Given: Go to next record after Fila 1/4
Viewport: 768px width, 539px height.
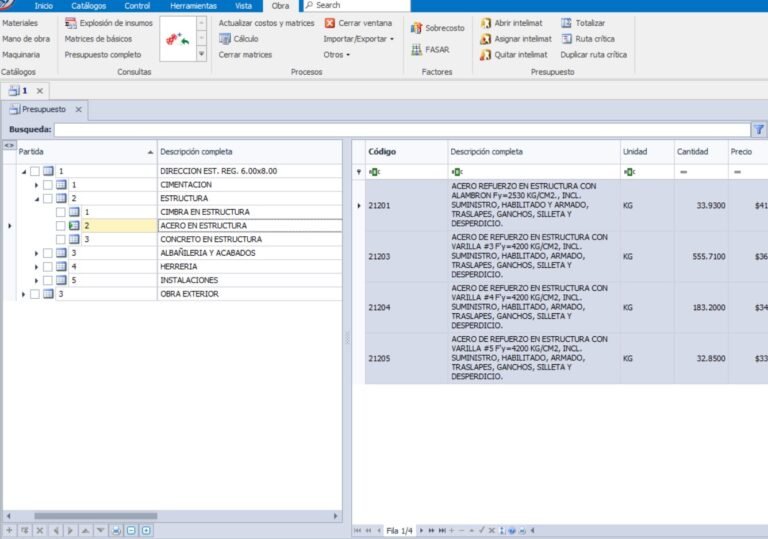Looking at the screenshot, I should click(x=421, y=530).
